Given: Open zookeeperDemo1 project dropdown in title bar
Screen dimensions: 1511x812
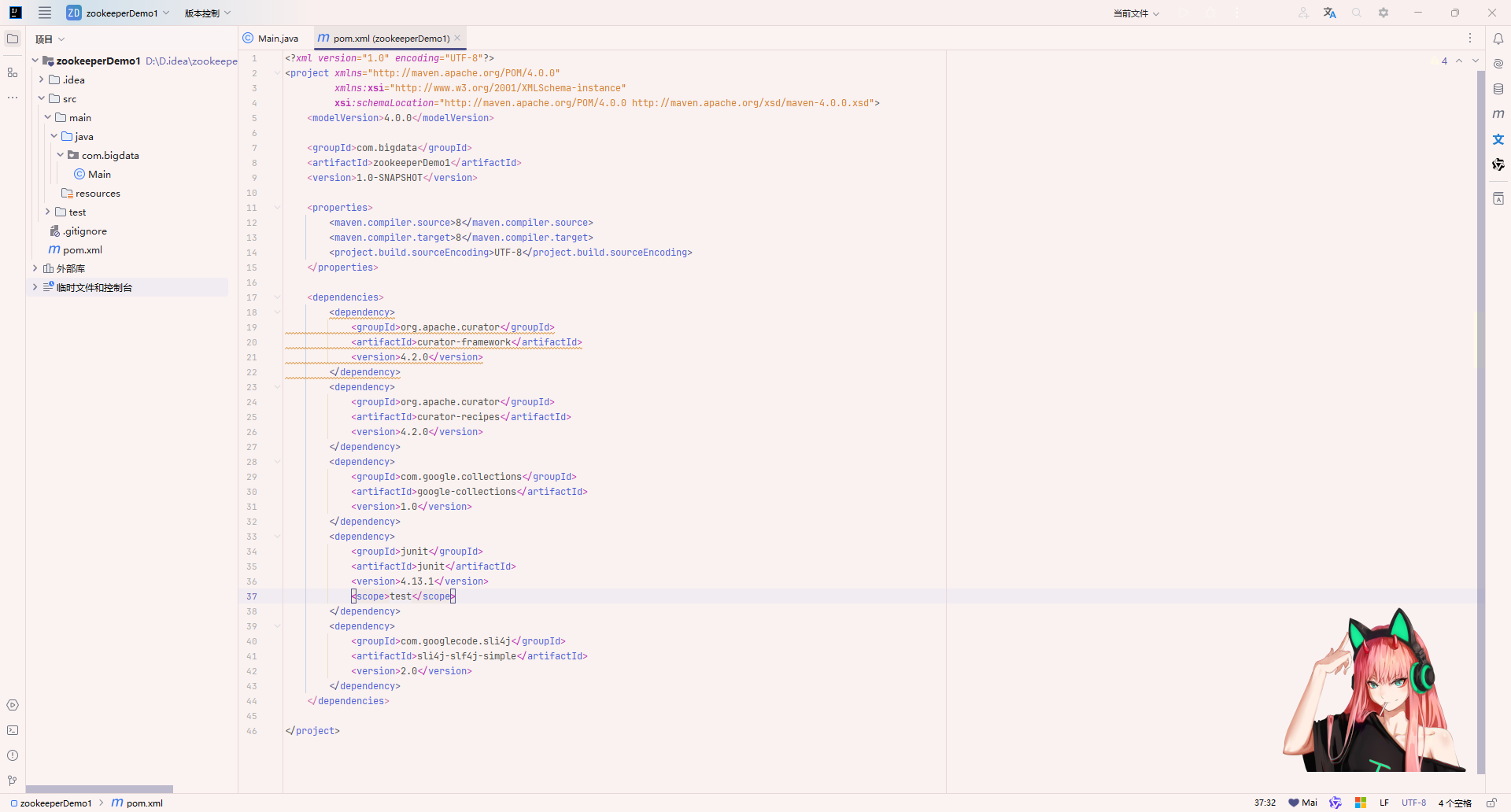Looking at the screenshot, I should [x=118, y=13].
